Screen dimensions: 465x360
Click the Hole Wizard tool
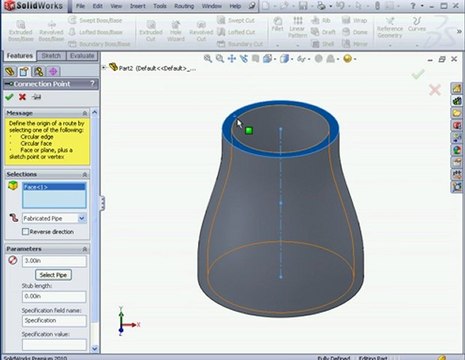[176, 31]
